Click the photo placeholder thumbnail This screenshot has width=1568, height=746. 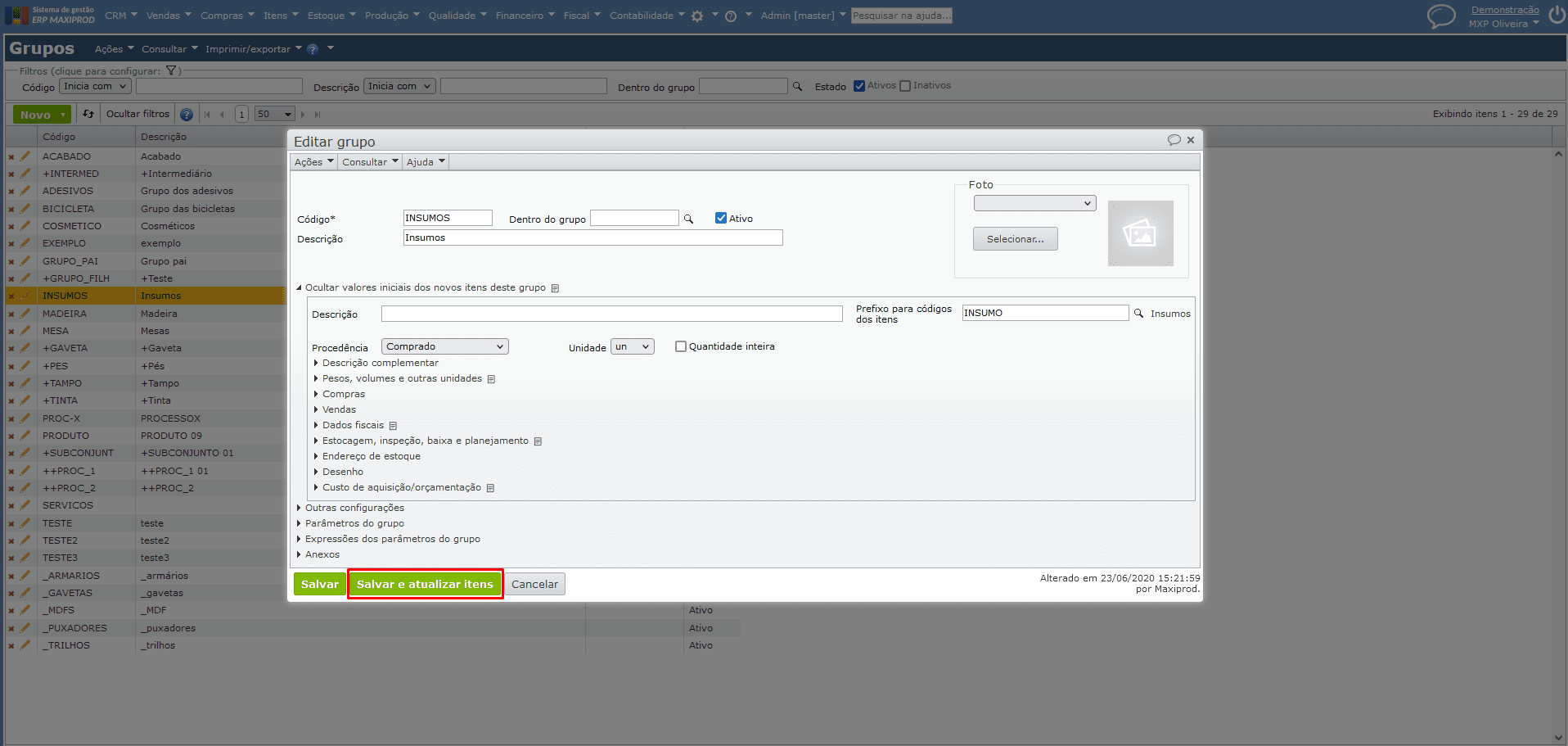(x=1140, y=233)
